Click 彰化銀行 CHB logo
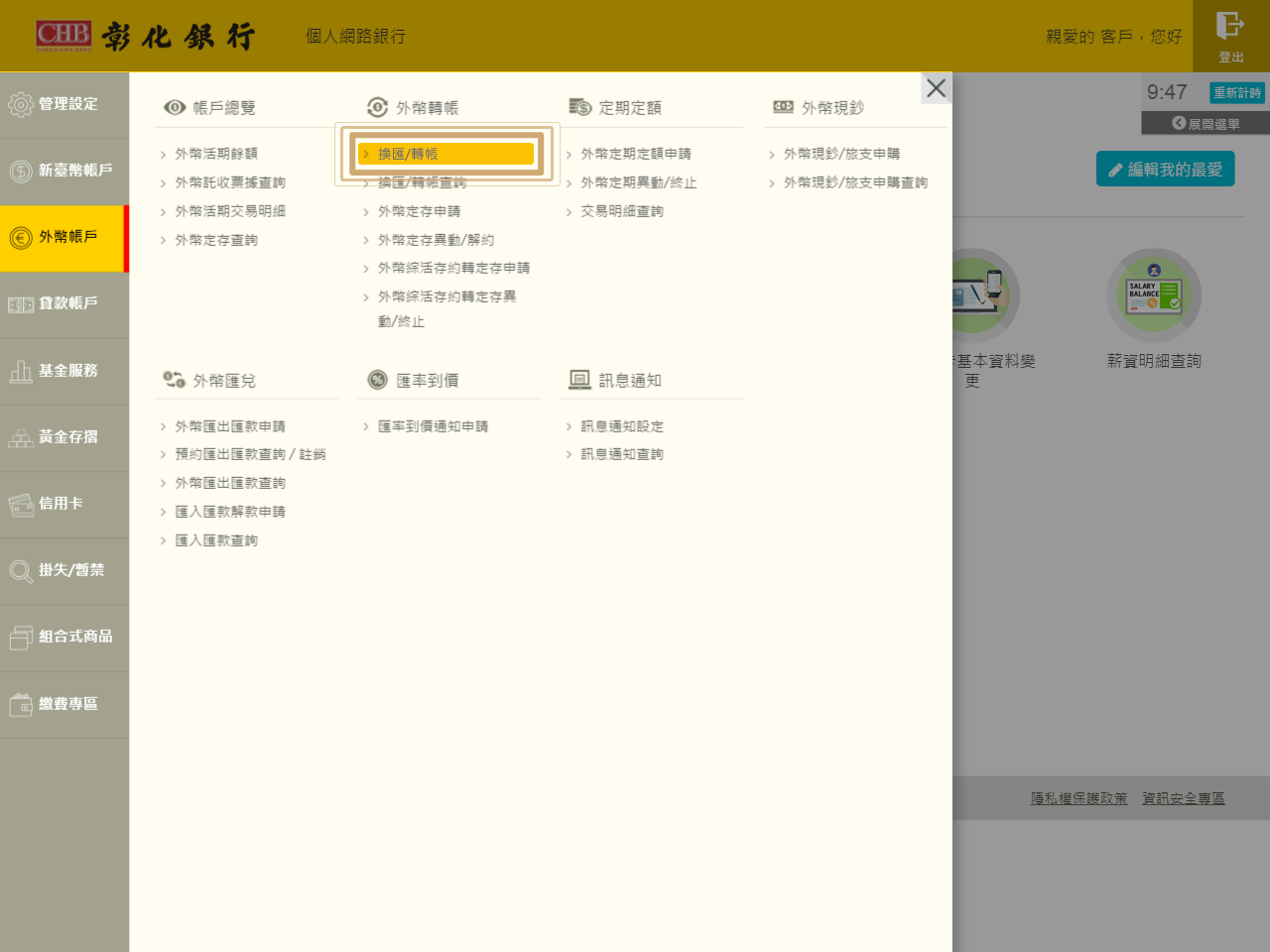 pyautogui.click(x=145, y=37)
